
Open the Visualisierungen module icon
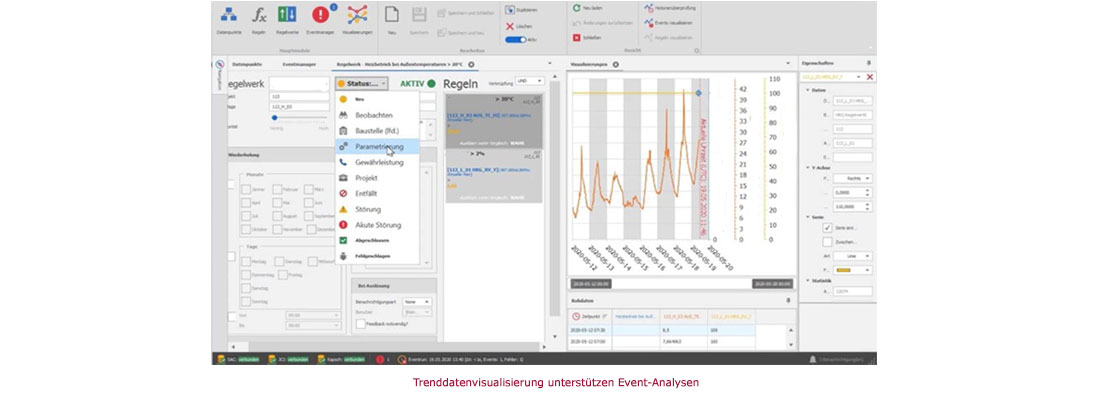click(357, 15)
